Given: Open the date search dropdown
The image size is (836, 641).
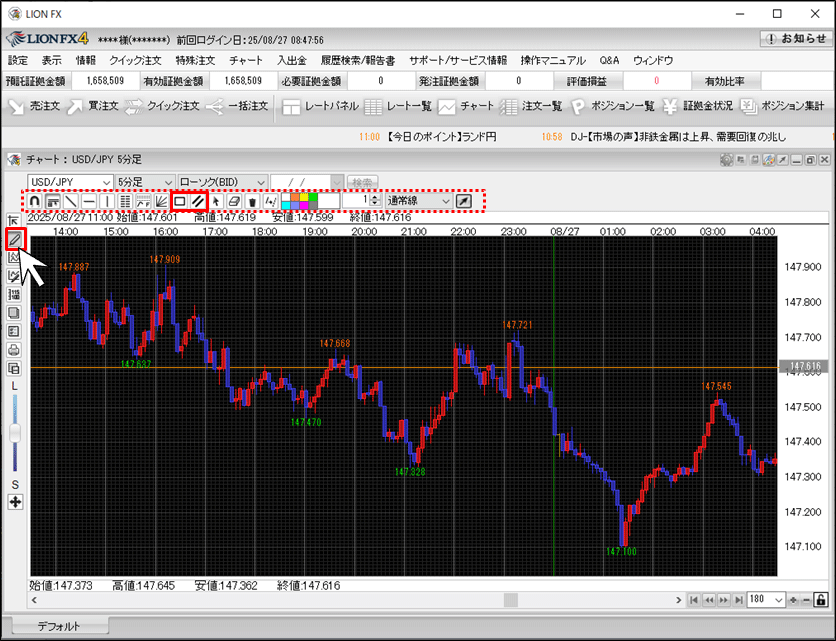Looking at the screenshot, I should coord(337,182).
